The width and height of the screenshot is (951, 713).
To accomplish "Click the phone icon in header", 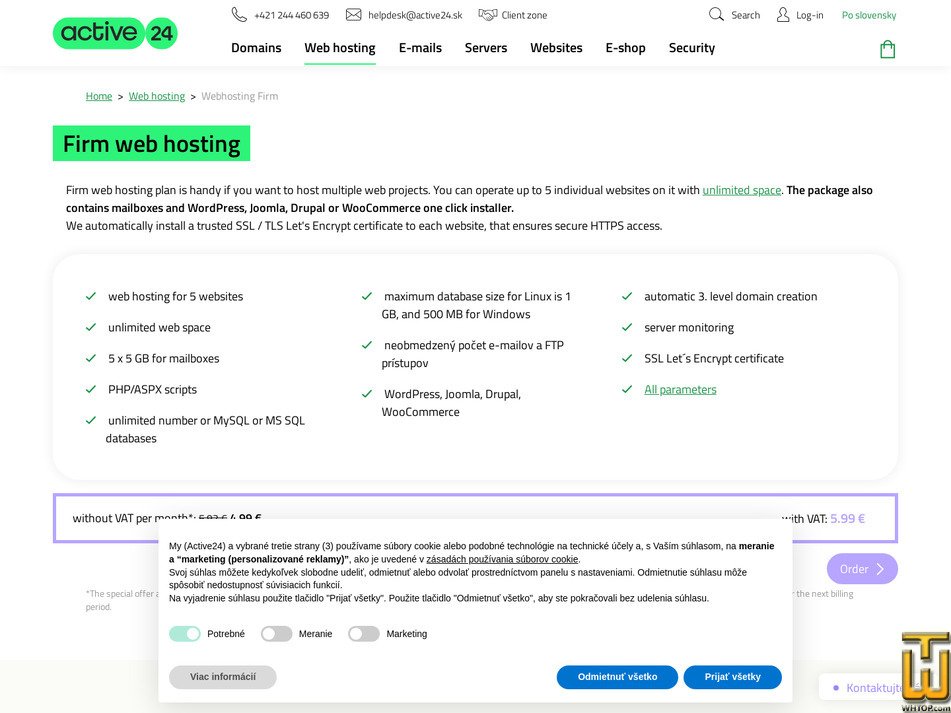I will pos(239,15).
